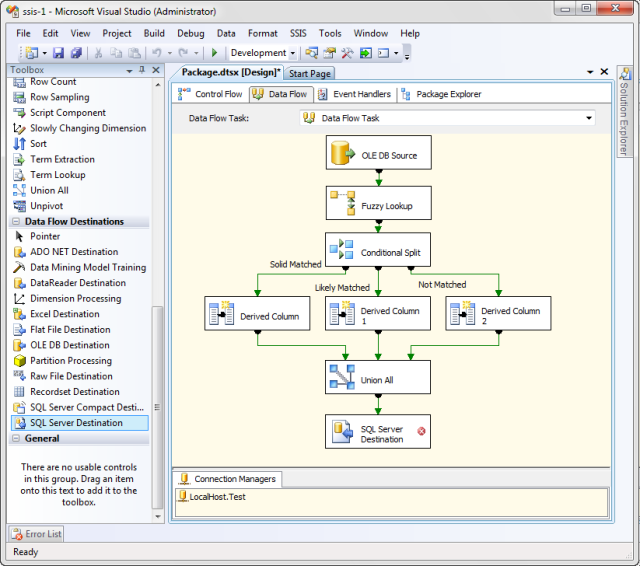This screenshot has width=640, height=566.
Task: Open the Format menu
Action: coord(262,33)
